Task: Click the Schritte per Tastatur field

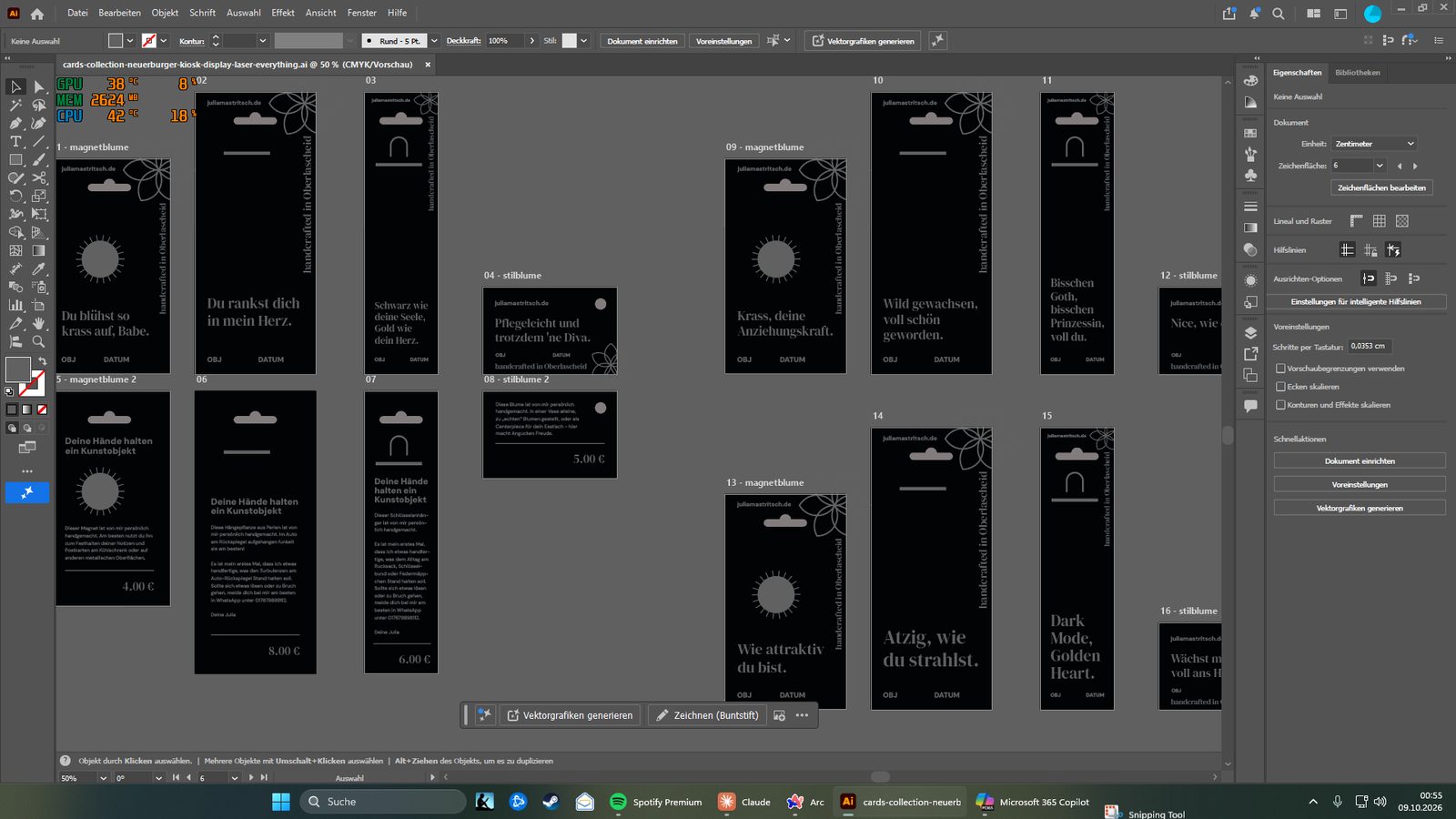Action: 1370,347
